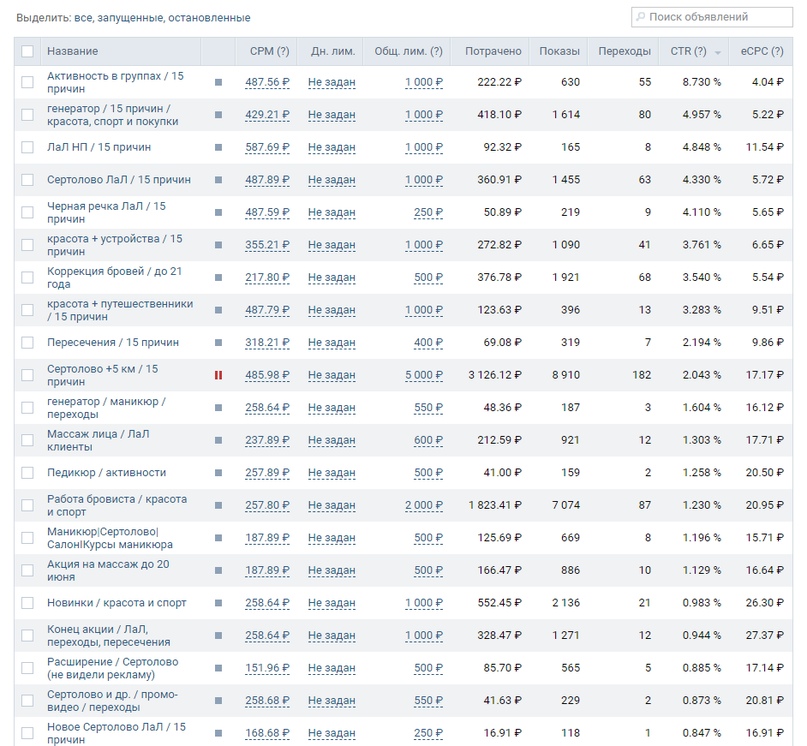
Task: Click status square for Конец акции / ЛаЛ row
Action: (x=218, y=635)
